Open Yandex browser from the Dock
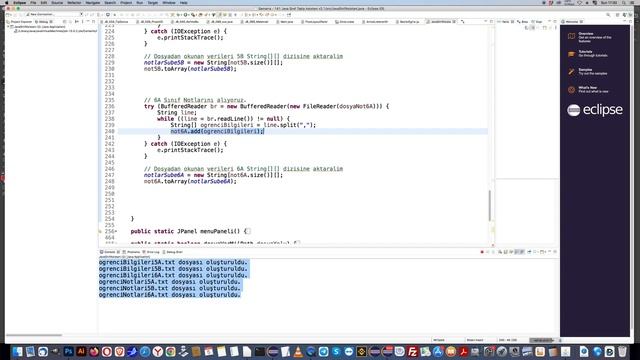The height and width of the screenshot is (360, 640). coord(158,351)
